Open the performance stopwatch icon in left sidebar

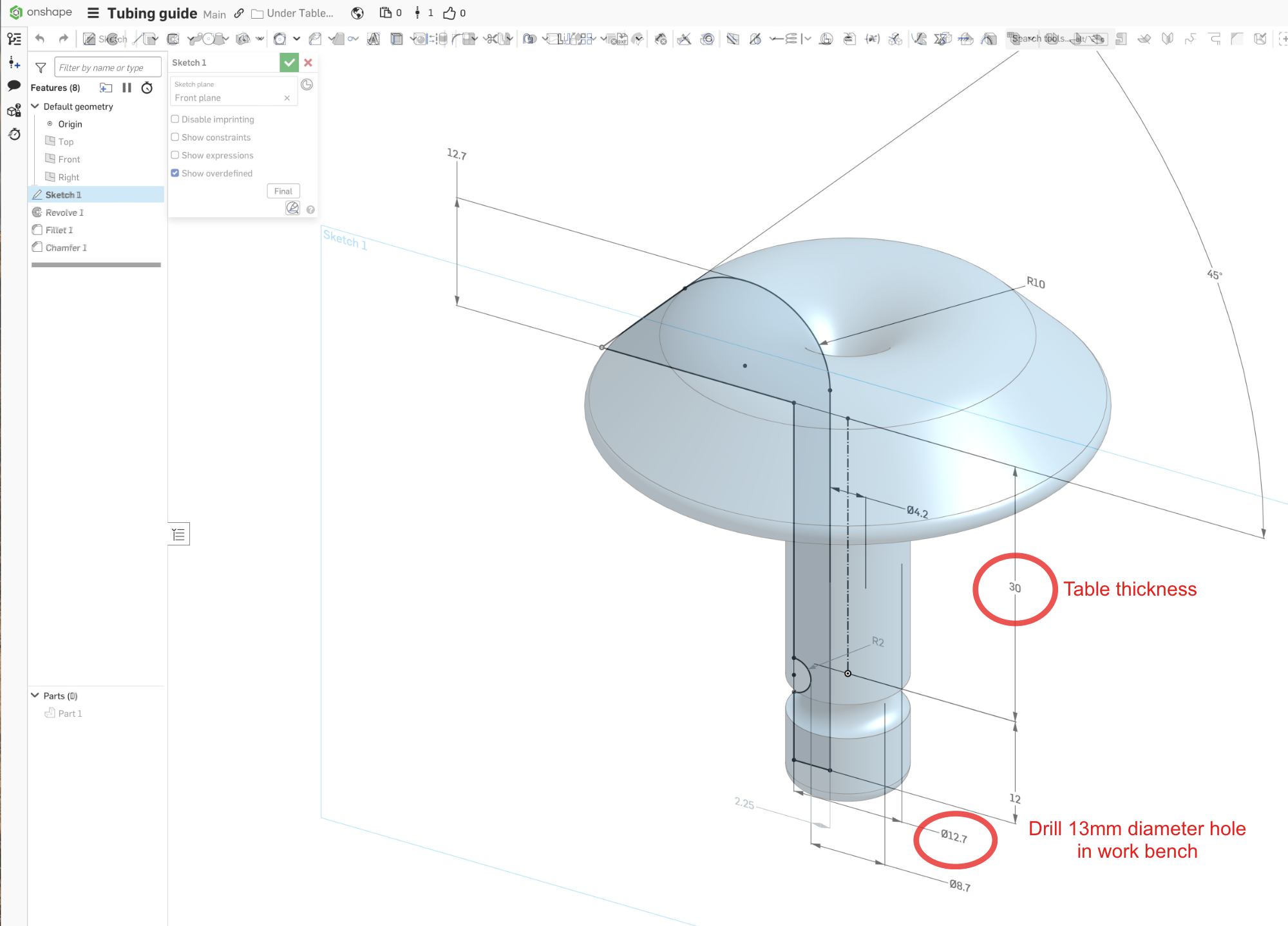pyautogui.click(x=14, y=134)
